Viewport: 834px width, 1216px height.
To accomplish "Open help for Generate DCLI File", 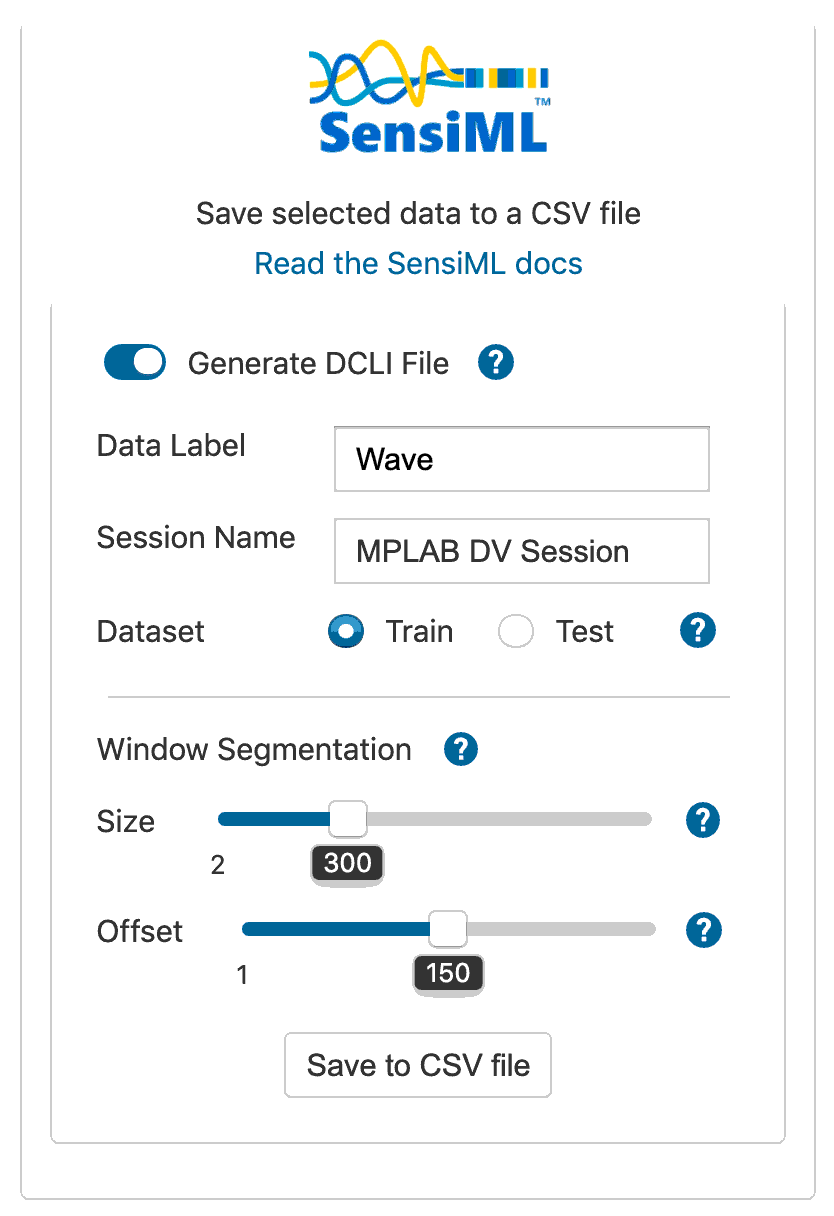I will coord(495,363).
